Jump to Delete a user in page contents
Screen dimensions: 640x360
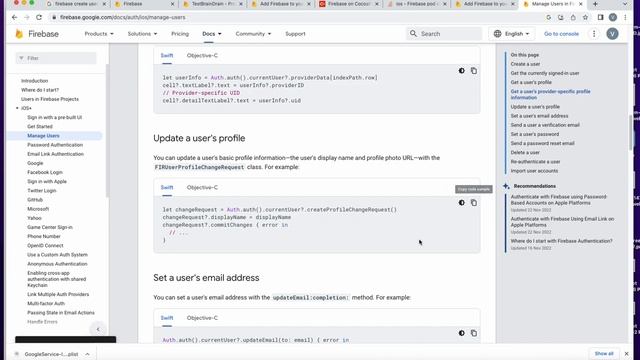tap(525, 152)
